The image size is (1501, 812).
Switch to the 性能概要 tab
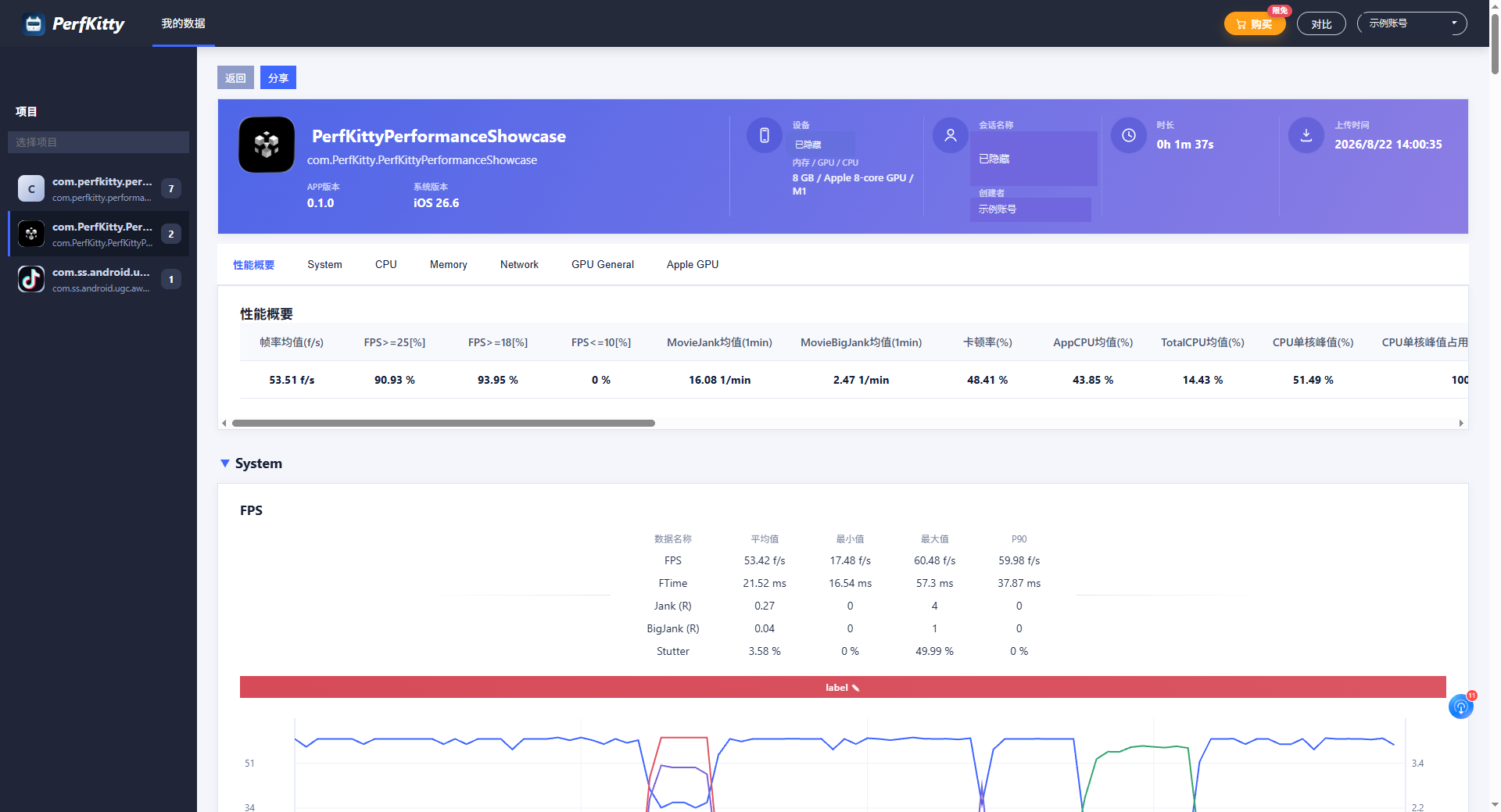[x=254, y=265]
